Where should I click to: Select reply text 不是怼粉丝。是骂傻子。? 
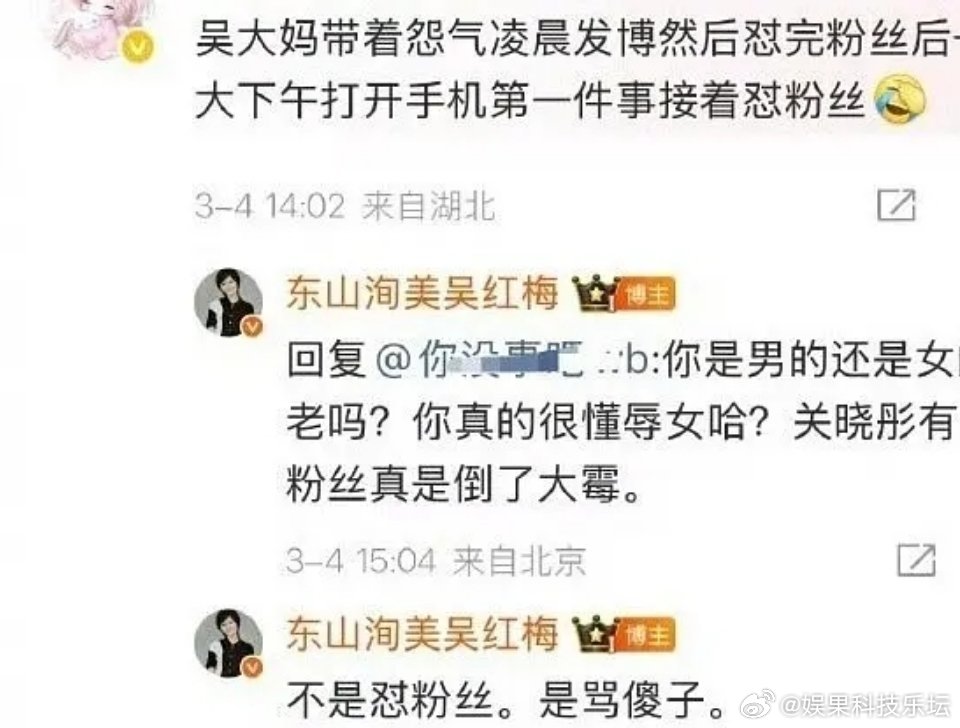pyautogui.click(x=508, y=699)
